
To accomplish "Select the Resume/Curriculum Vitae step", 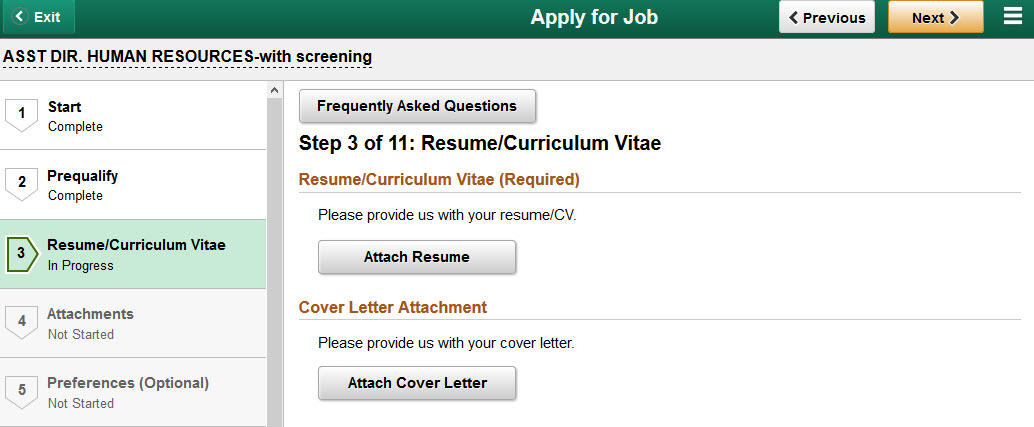I will (x=133, y=254).
